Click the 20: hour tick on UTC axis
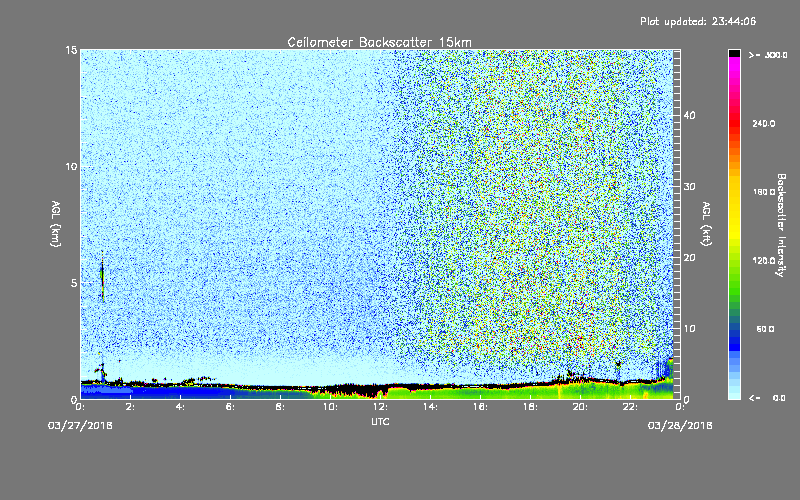 coord(580,407)
